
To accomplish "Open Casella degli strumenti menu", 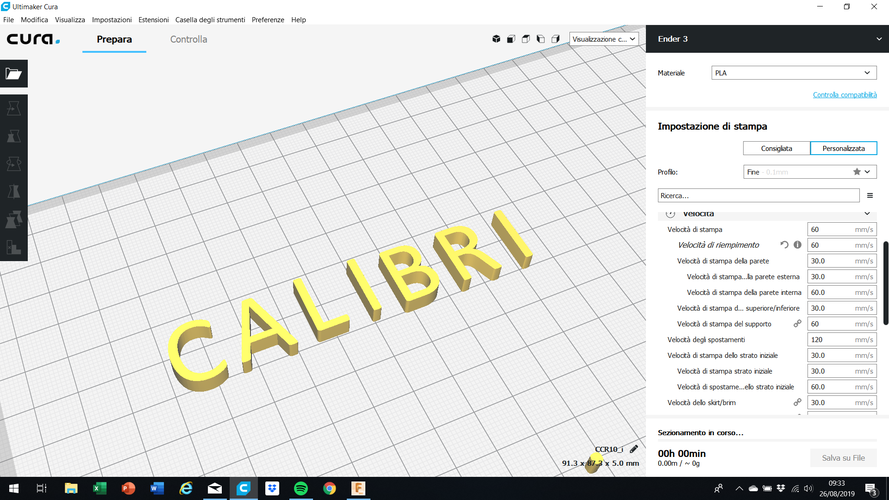I will pos(210,19).
